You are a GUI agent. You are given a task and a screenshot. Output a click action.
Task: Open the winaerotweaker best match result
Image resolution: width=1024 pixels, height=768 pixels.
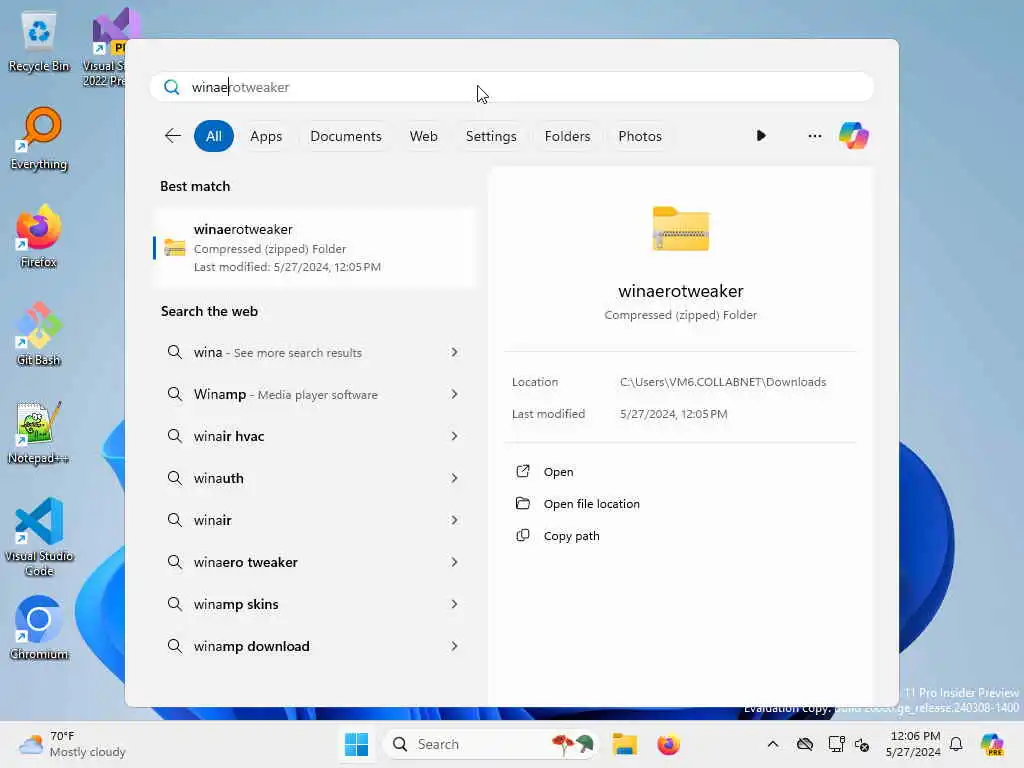click(x=315, y=248)
